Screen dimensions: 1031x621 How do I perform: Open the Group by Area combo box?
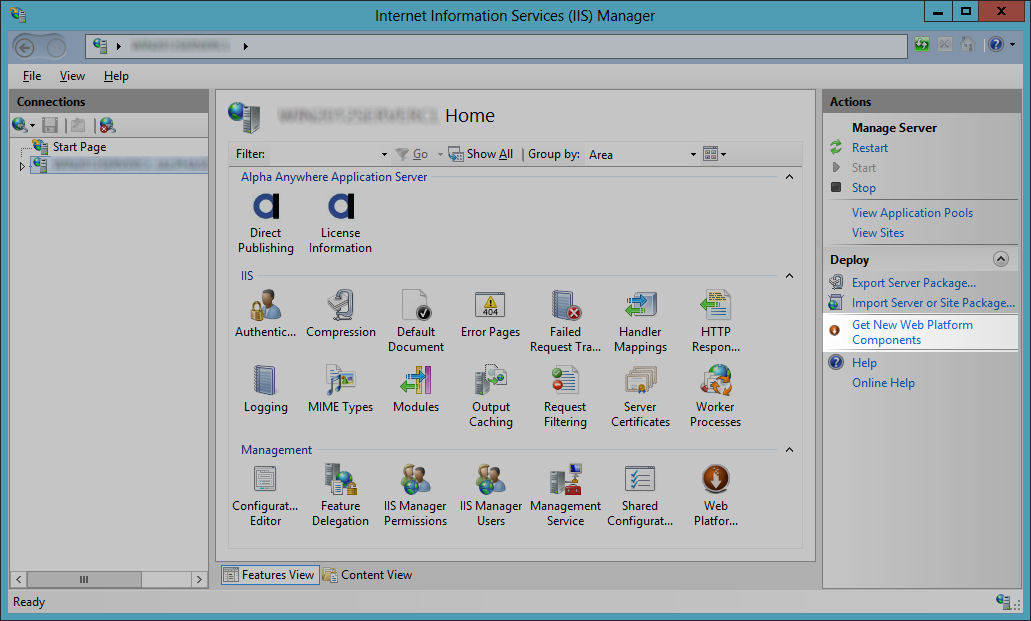642,155
